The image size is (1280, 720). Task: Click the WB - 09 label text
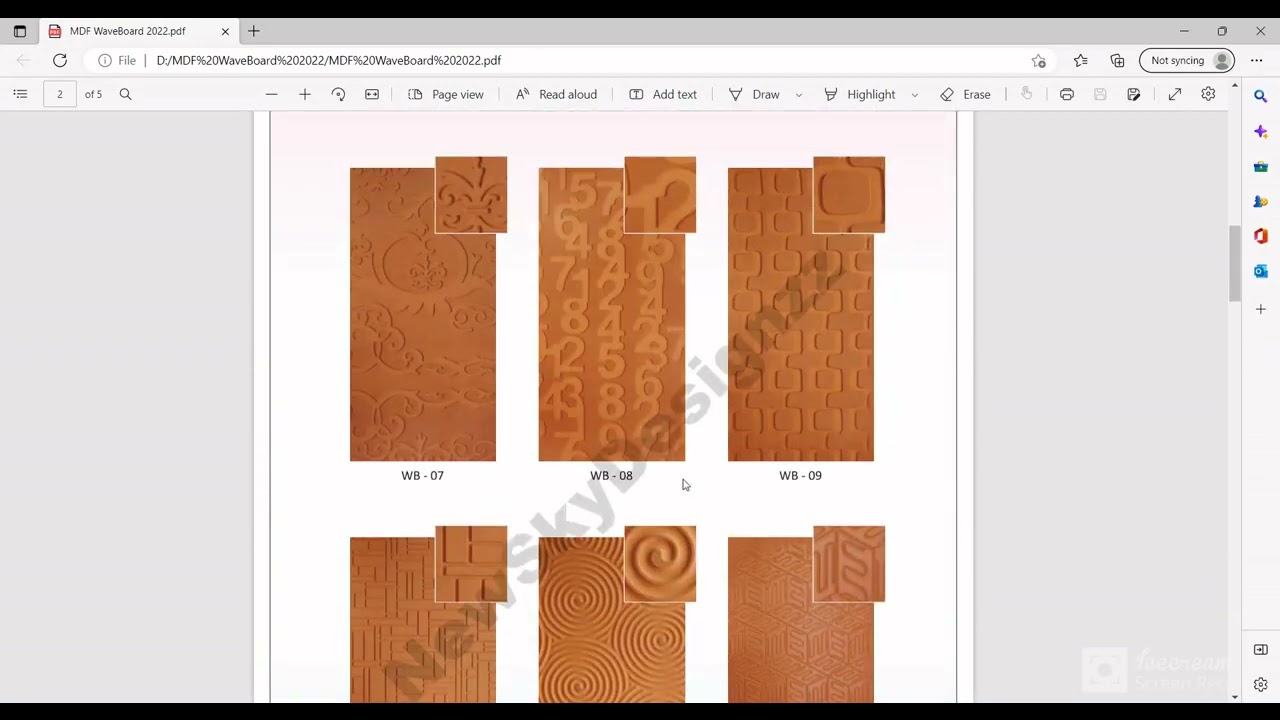click(x=800, y=476)
